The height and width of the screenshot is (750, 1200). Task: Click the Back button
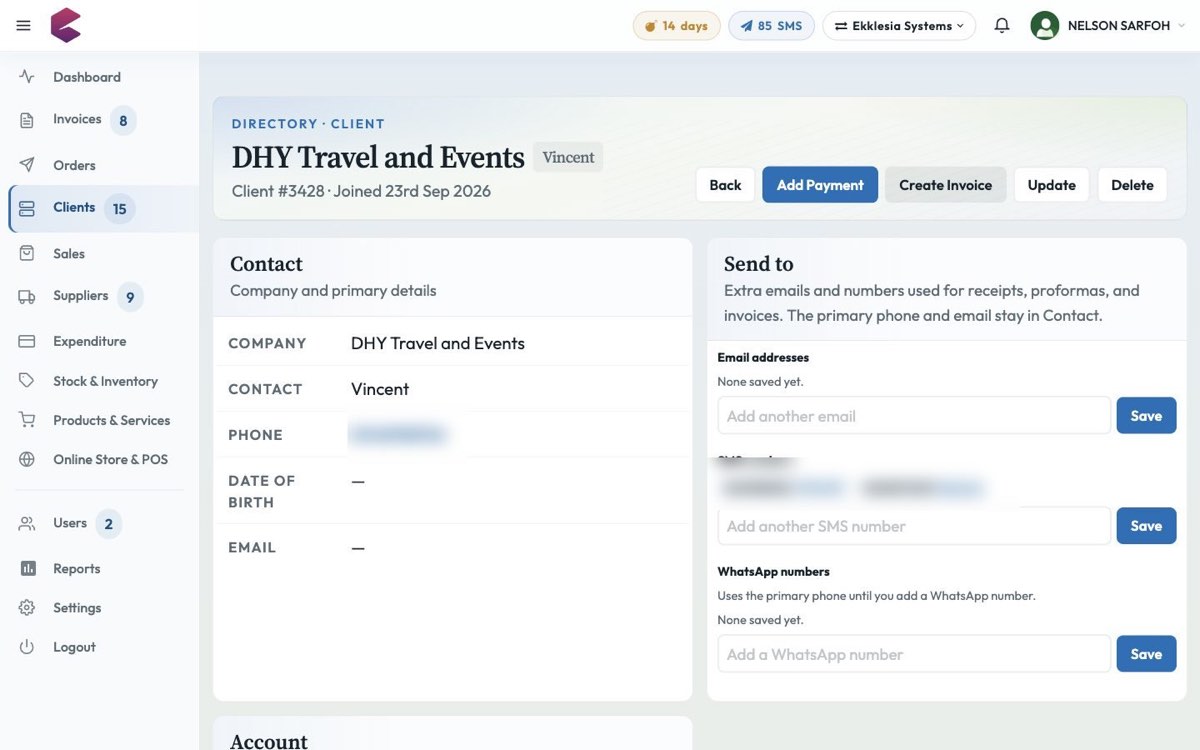point(725,185)
